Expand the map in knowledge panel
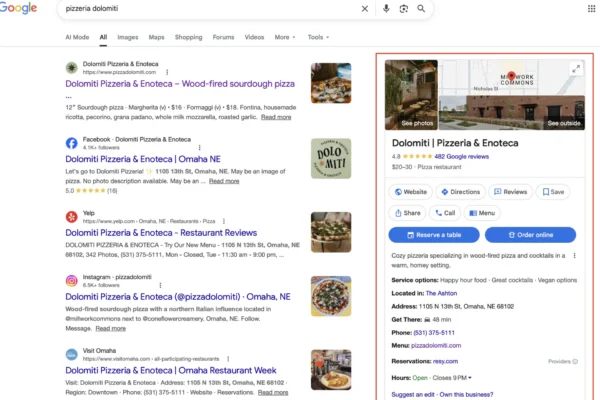 coord(575,69)
